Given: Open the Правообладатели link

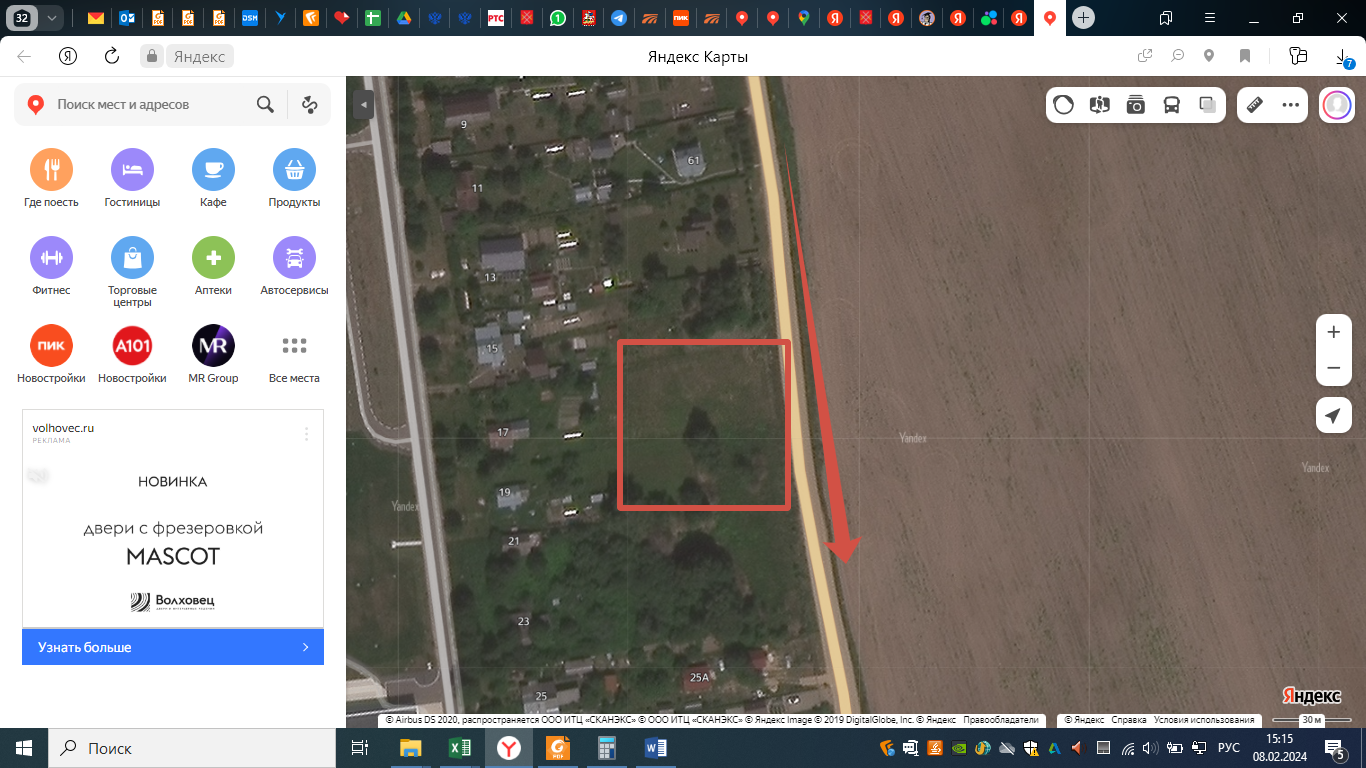Looking at the screenshot, I should [1002, 720].
